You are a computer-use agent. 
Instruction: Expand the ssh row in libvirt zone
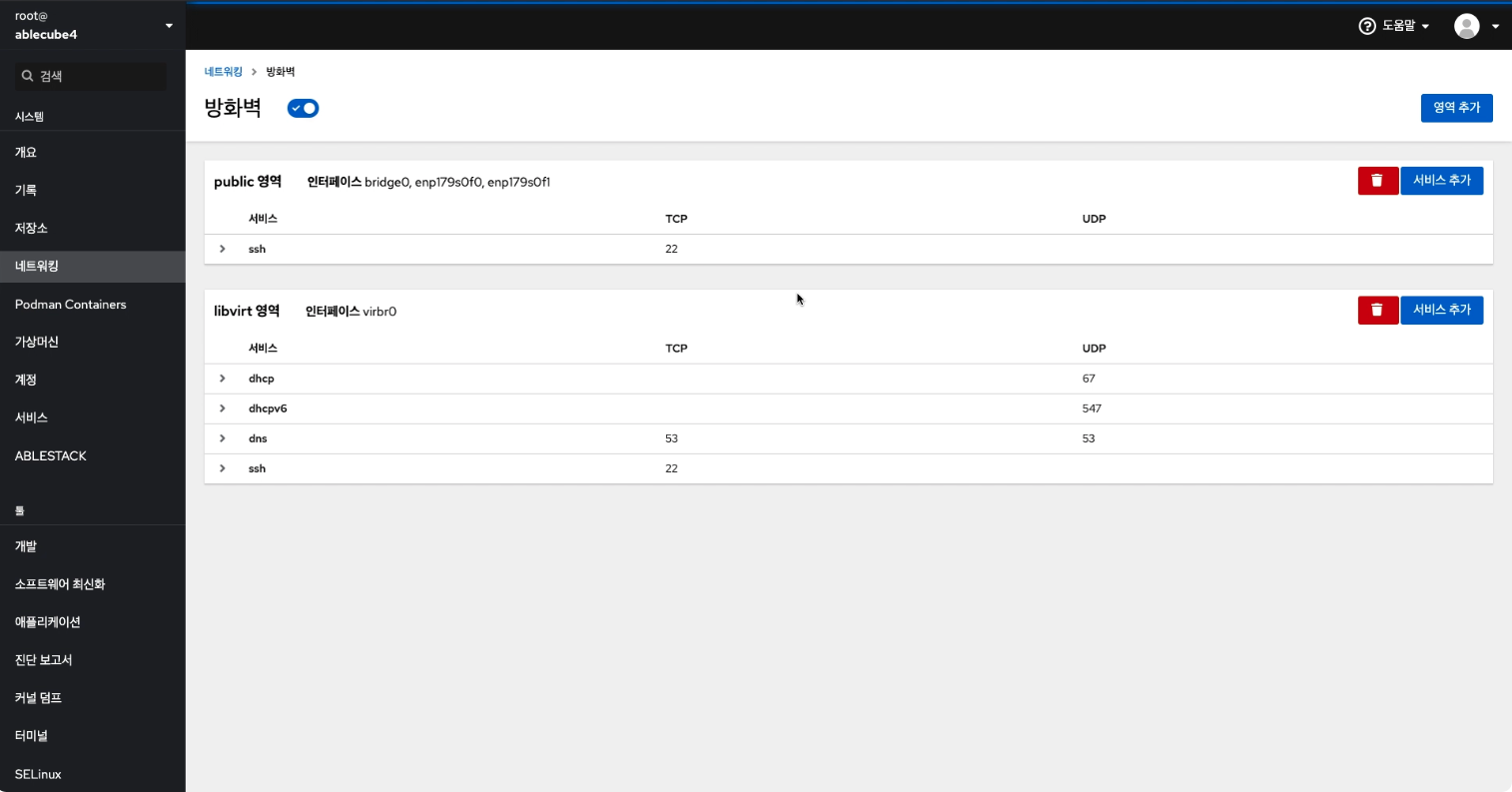pyautogui.click(x=223, y=468)
